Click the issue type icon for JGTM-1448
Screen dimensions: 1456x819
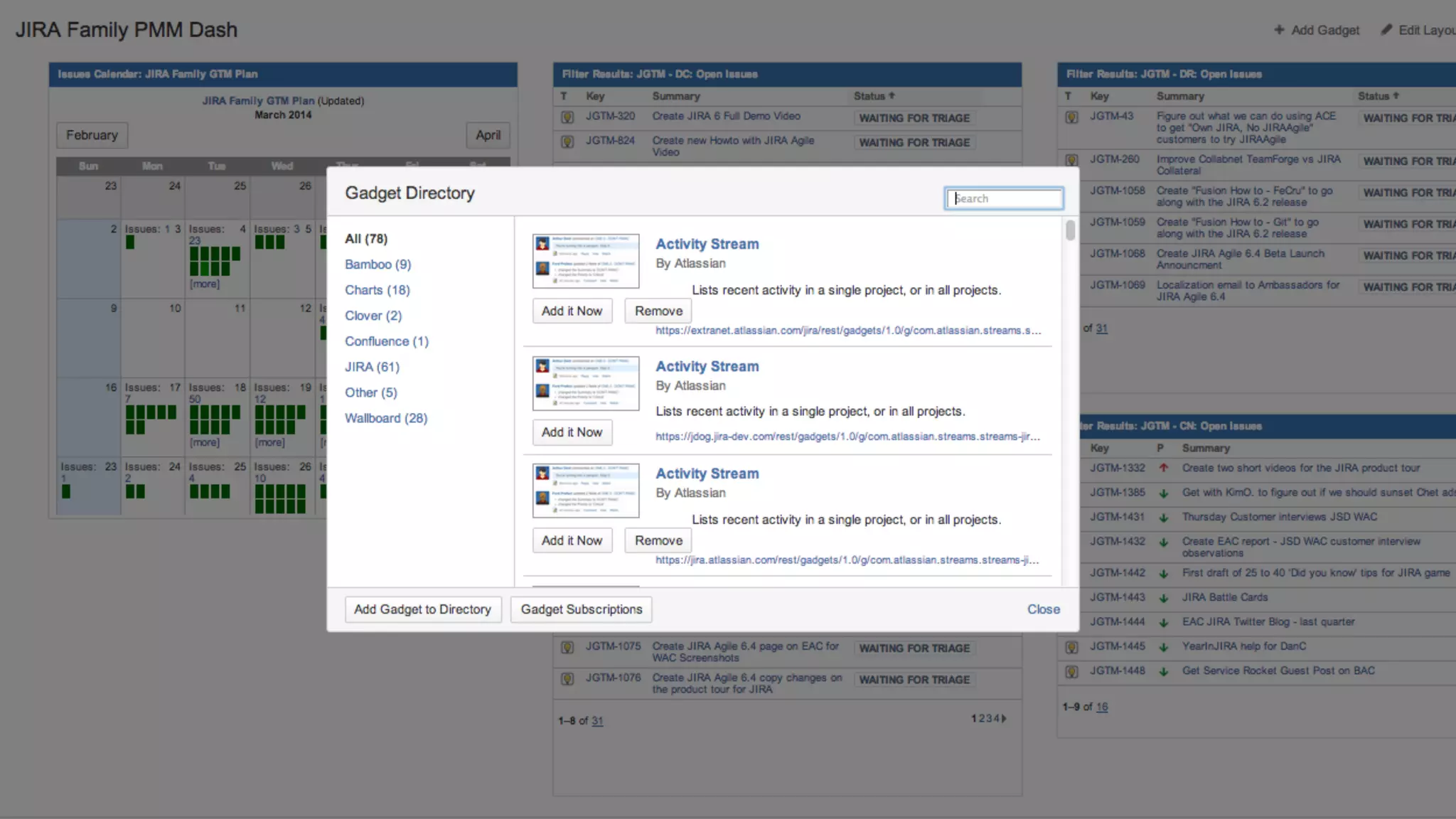tap(1071, 671)
